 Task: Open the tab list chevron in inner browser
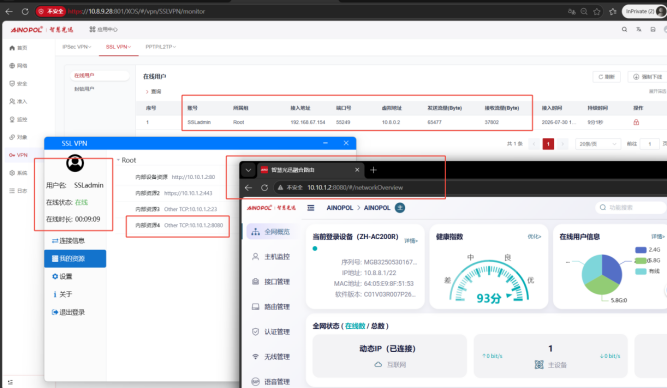(248, 170)
